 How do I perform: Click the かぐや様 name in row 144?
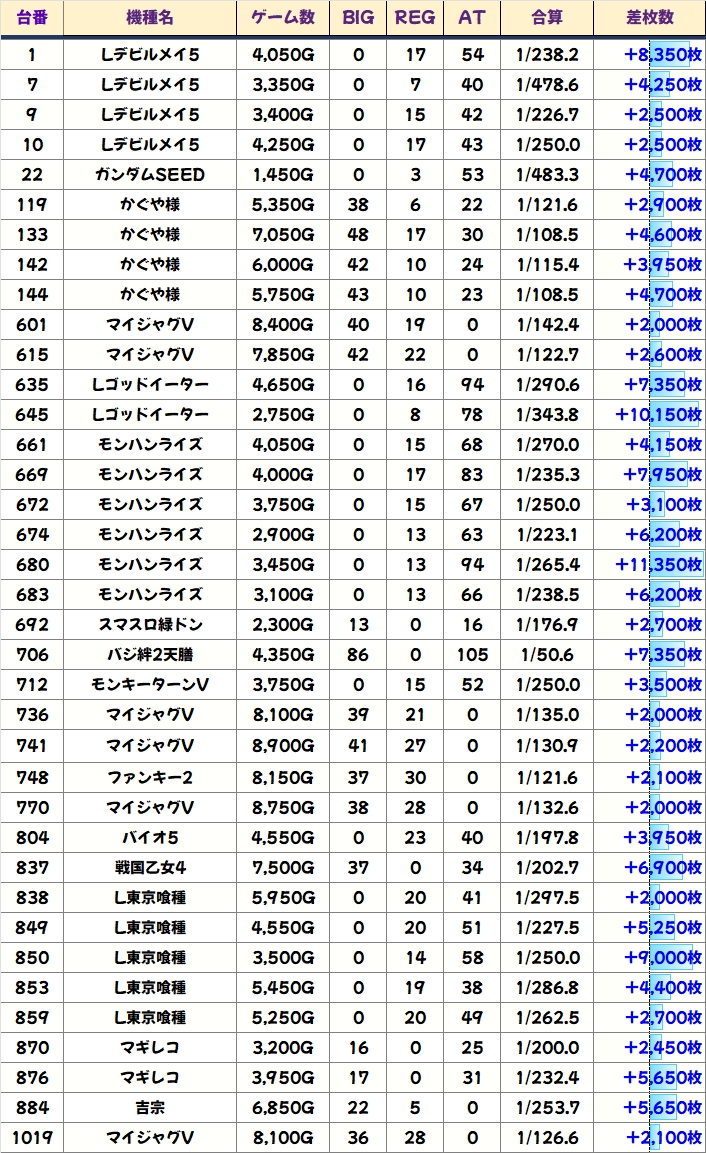coord(150,295)
